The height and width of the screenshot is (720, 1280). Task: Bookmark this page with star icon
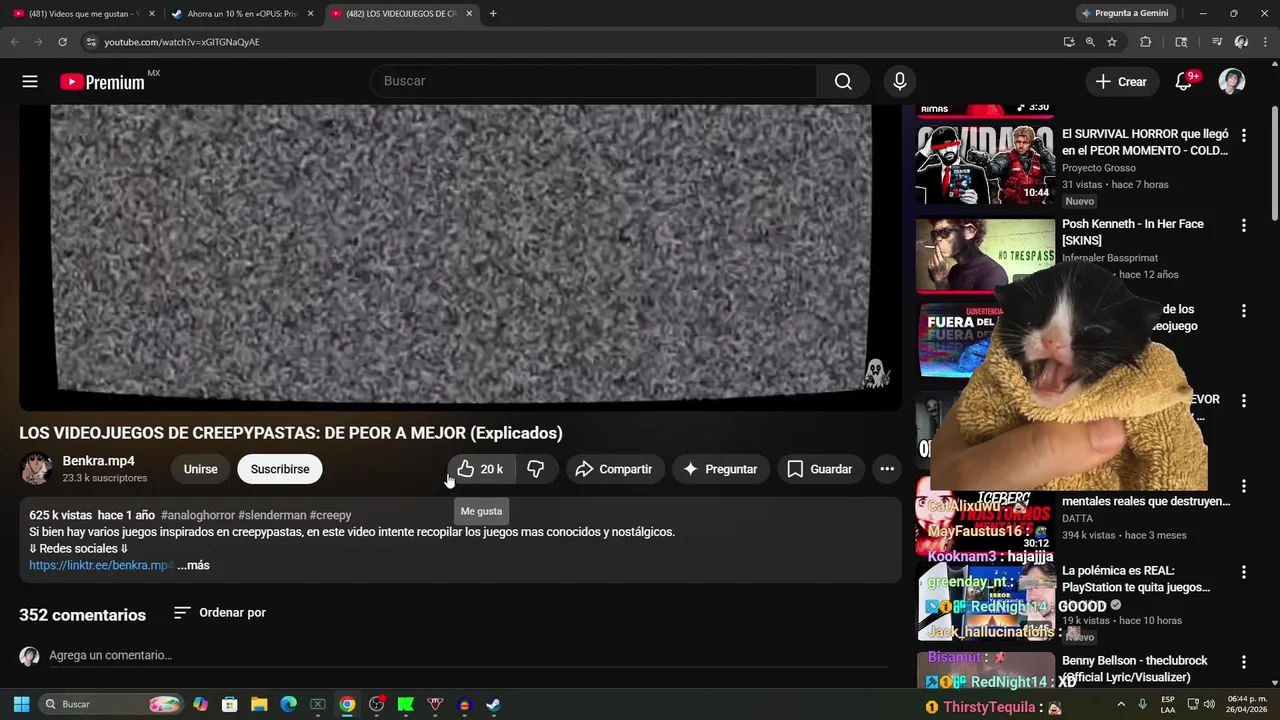pyautogui.click(x=1112, y=42)
